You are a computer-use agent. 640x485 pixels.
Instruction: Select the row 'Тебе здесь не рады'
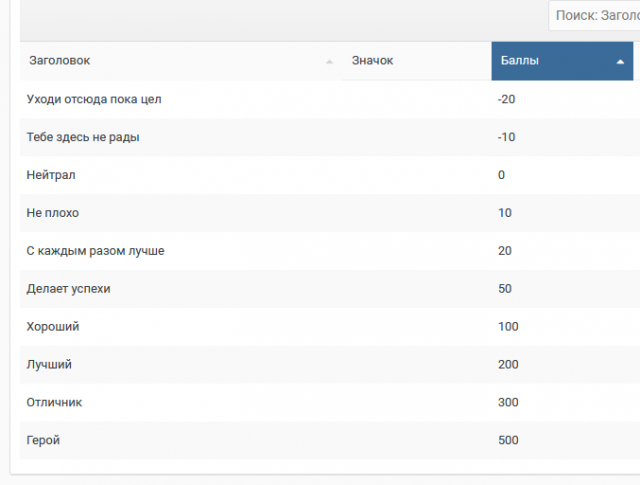point(82,137)
